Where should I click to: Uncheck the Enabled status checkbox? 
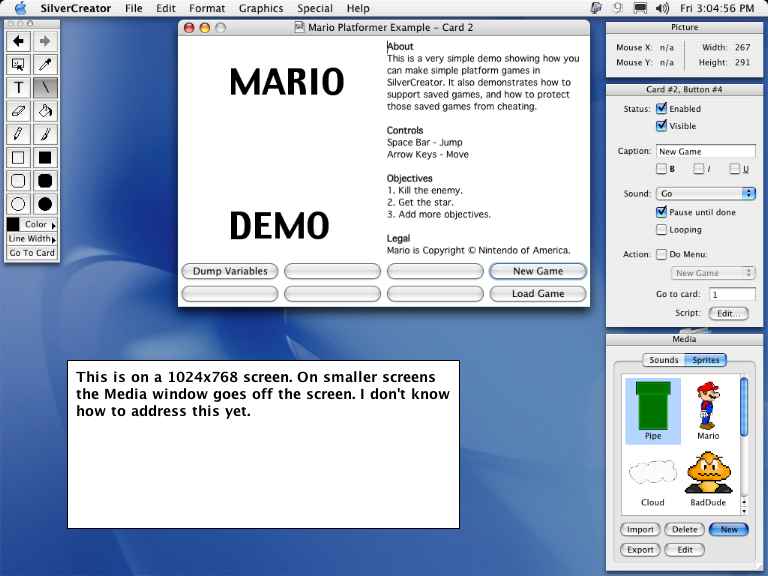pyautogui.click(x=661, y=108)
